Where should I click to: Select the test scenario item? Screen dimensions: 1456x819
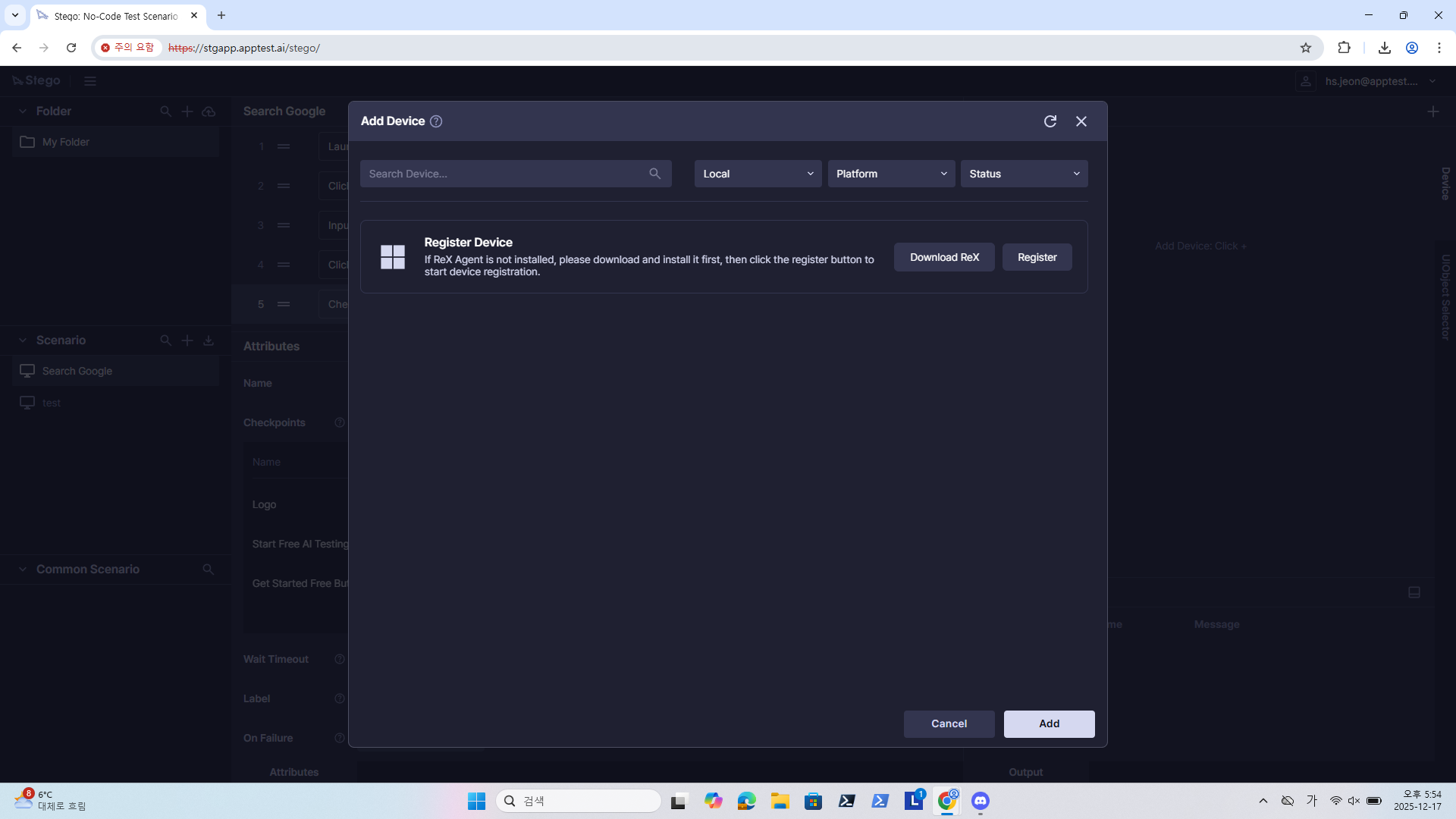pyautogui.click(x=52, y=403)
